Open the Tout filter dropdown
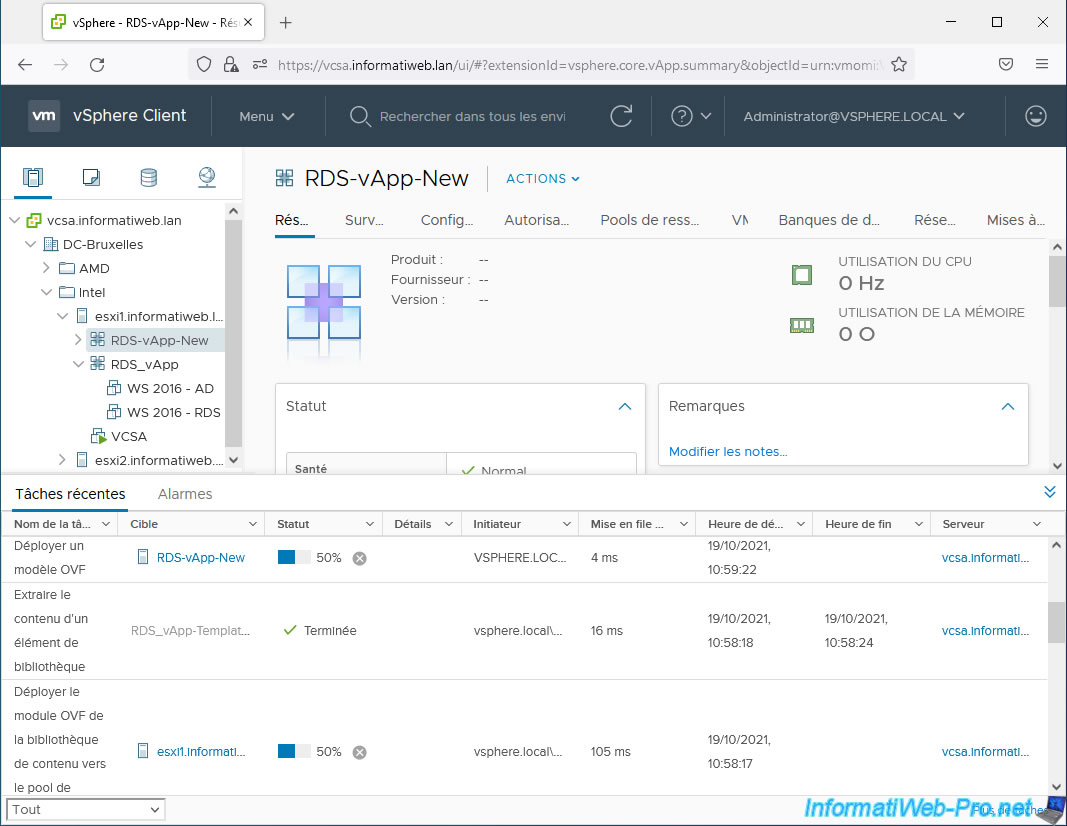This screenshot has height=826, width=1067. point(86,809)
